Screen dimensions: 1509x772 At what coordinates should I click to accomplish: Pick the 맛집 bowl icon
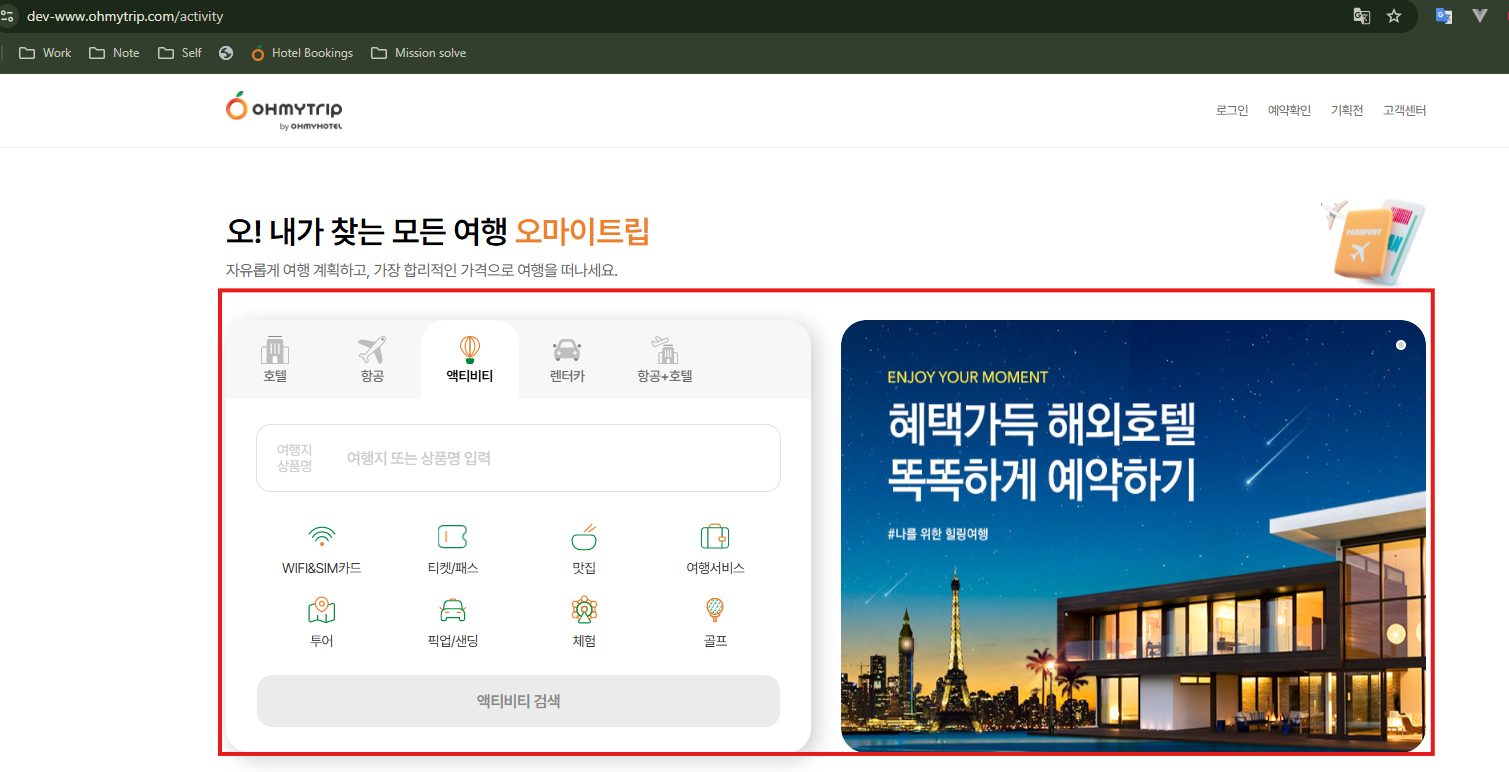(x=584, y=537)
